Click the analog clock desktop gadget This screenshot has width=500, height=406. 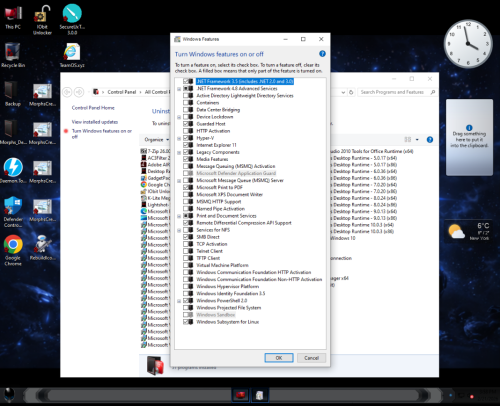pyautogui.click(x=468, y=44)
